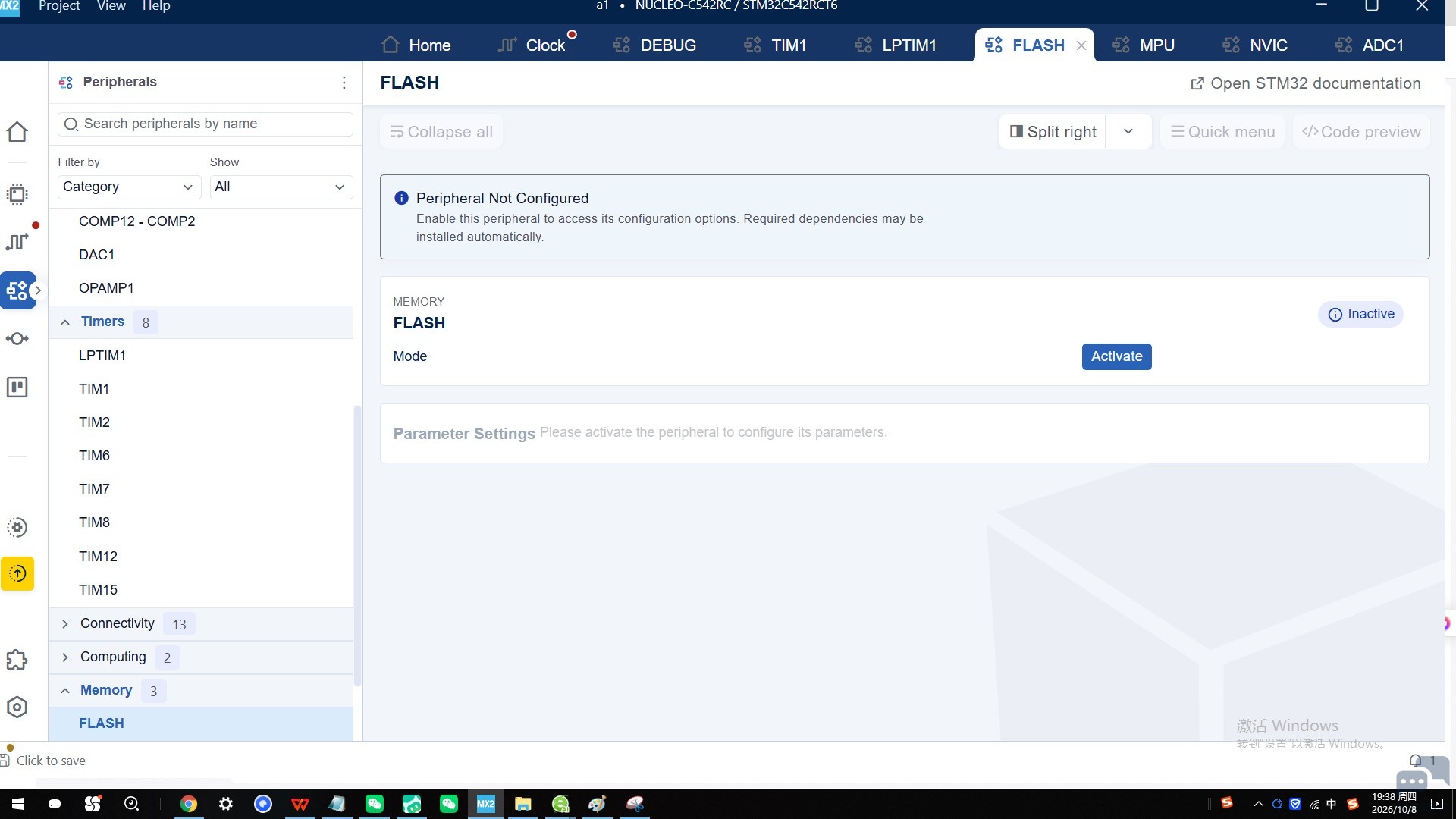Image resolution: width=1456 pixels, height=819 pixels.
Task: Click the Split right button
Action: coord(1053,132)
